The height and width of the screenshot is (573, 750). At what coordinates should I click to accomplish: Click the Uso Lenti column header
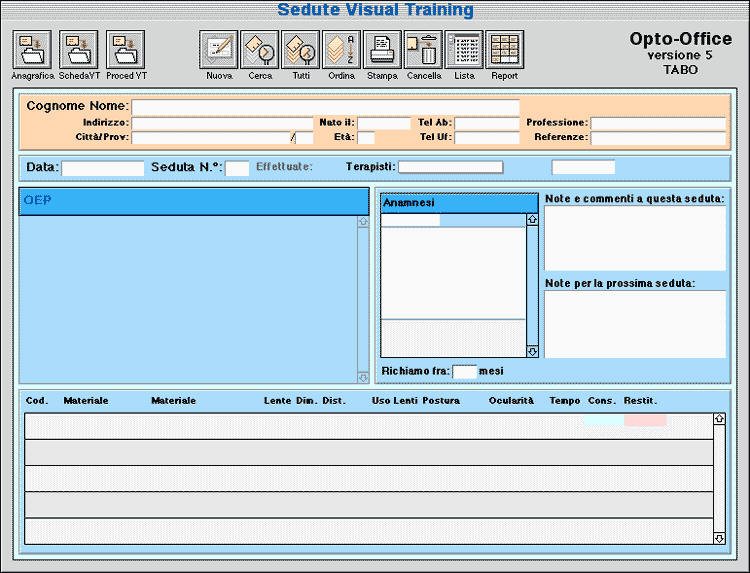[x=395, y=401]
